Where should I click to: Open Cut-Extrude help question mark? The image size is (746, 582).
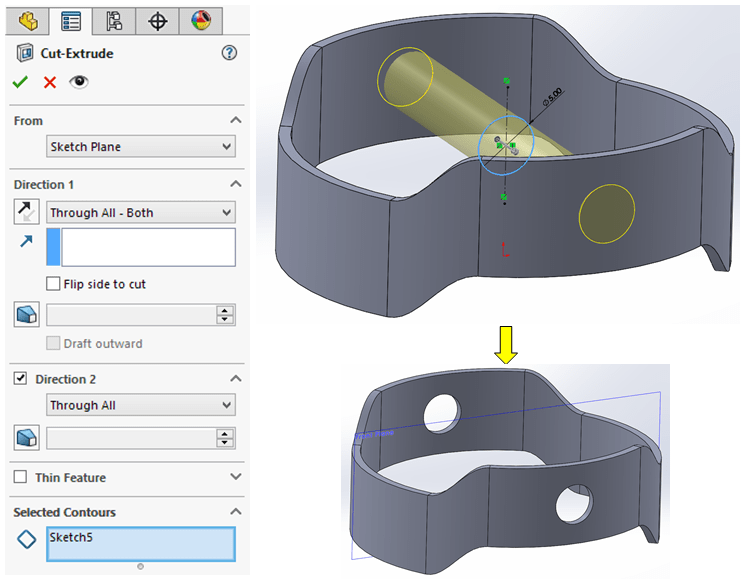[229, 53]
